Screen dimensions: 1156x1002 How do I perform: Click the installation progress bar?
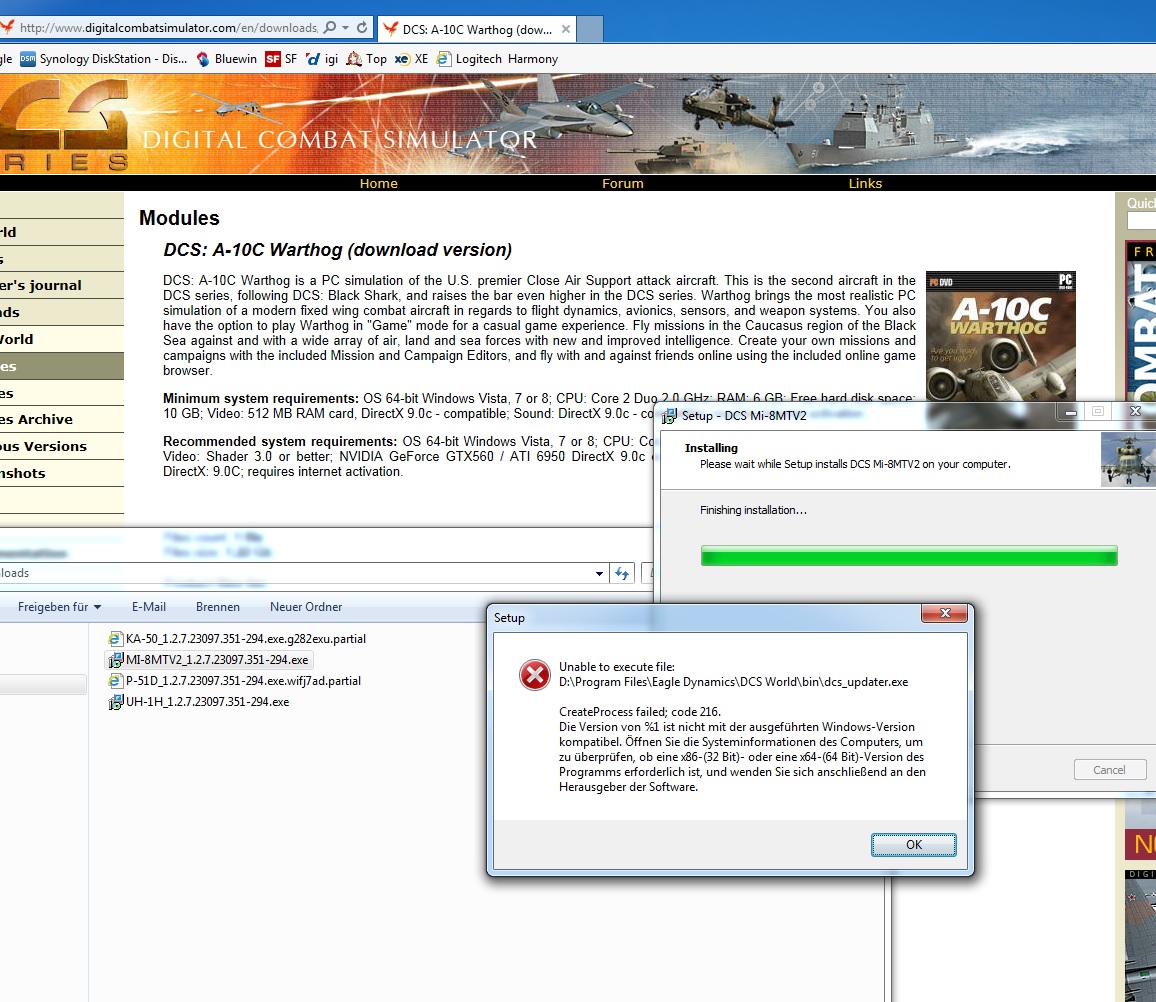point(909,556)
